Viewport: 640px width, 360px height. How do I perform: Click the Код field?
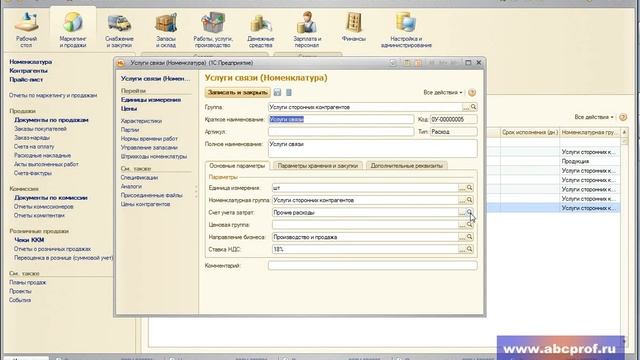tap(453, 119)
